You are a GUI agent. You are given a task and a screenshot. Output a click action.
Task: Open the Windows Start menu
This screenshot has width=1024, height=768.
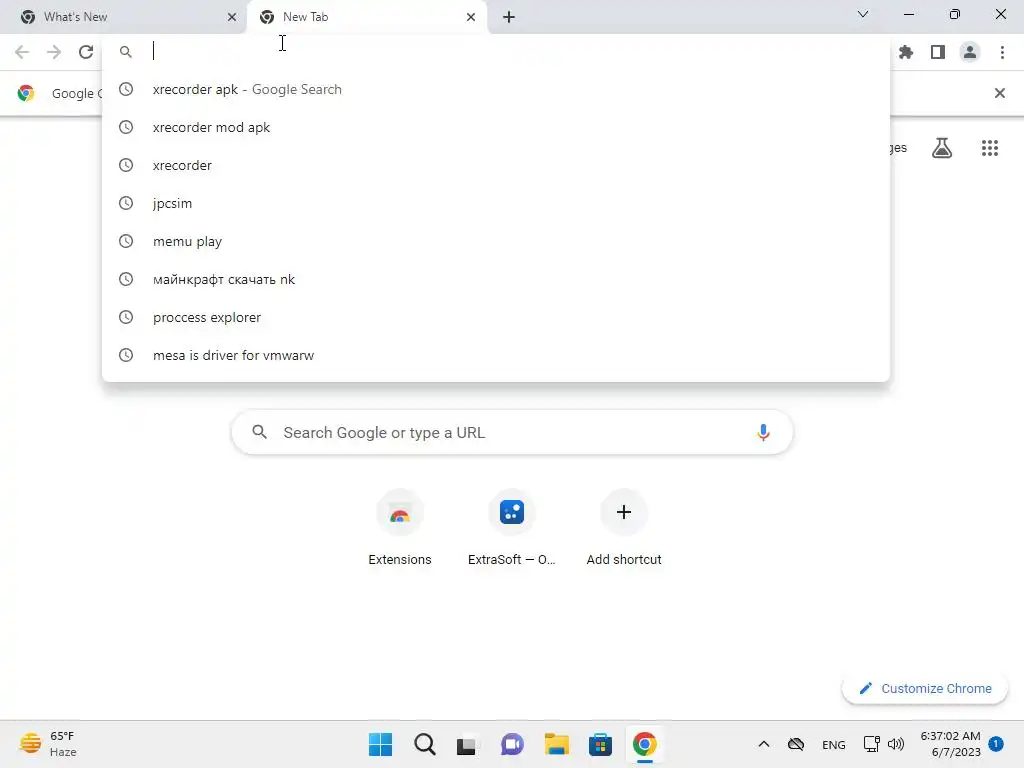380,744
